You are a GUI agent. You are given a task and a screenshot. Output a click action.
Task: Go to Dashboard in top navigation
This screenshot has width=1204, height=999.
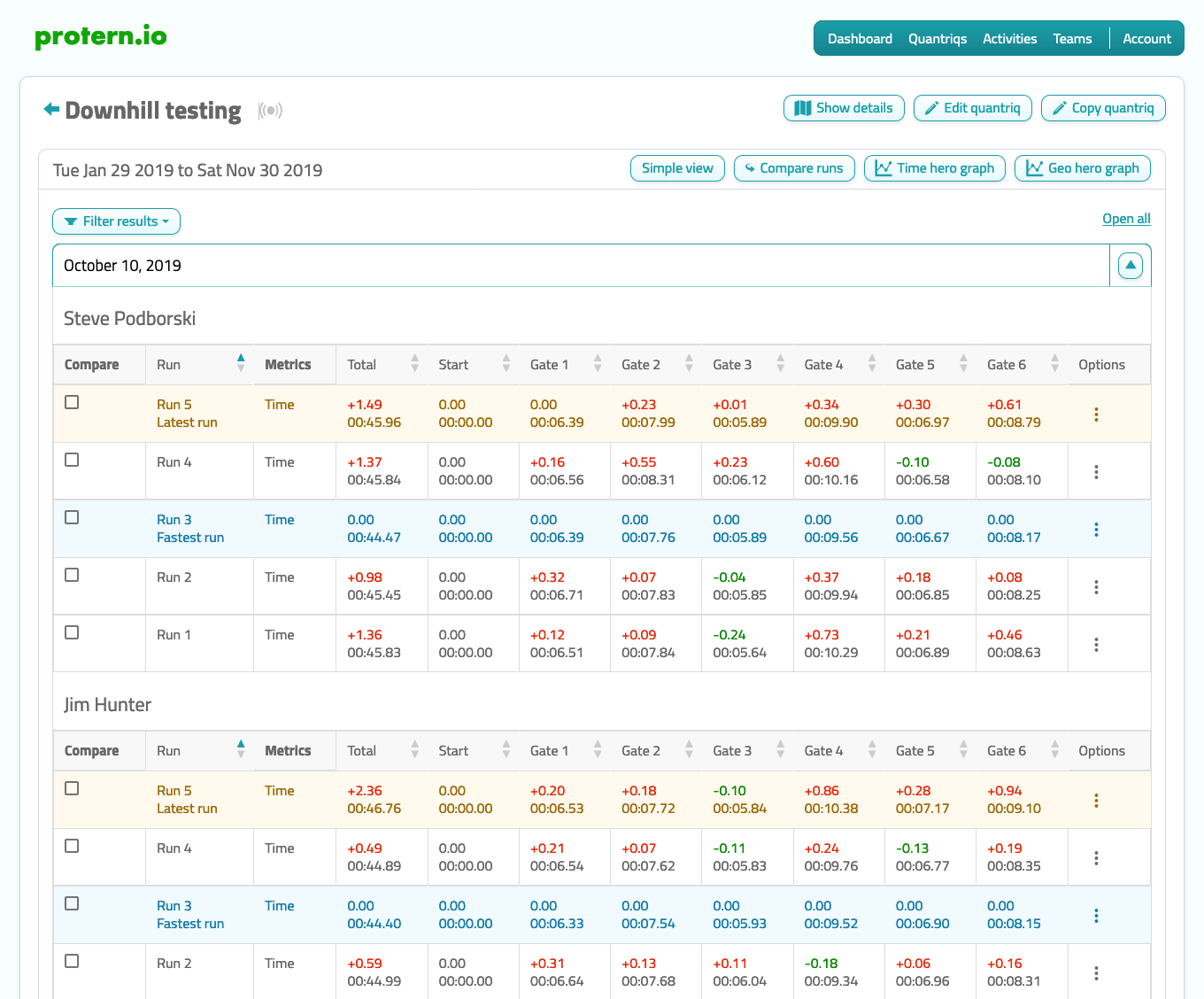click(x=860, y=39)
